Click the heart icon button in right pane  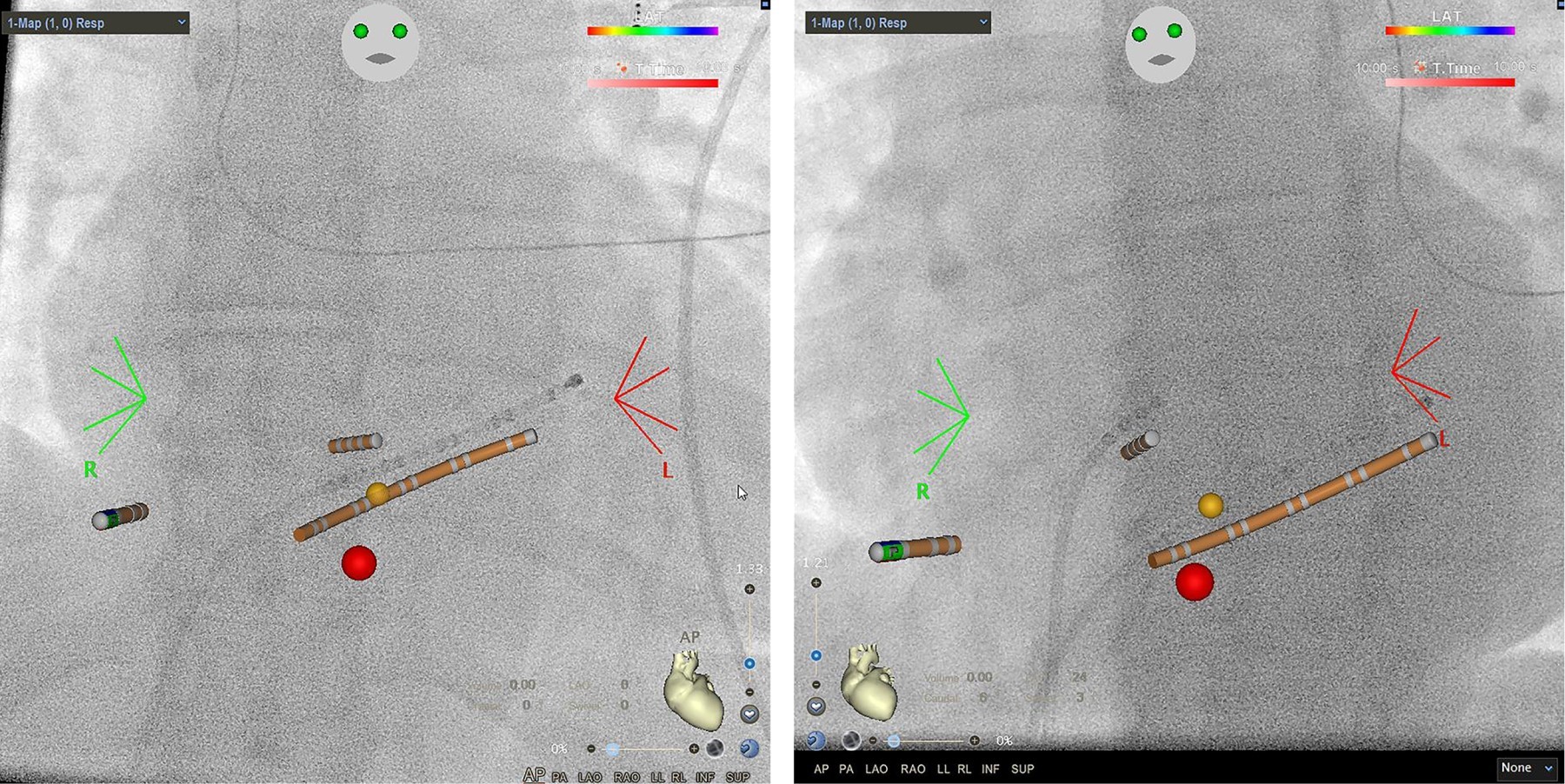coord(816,707)
